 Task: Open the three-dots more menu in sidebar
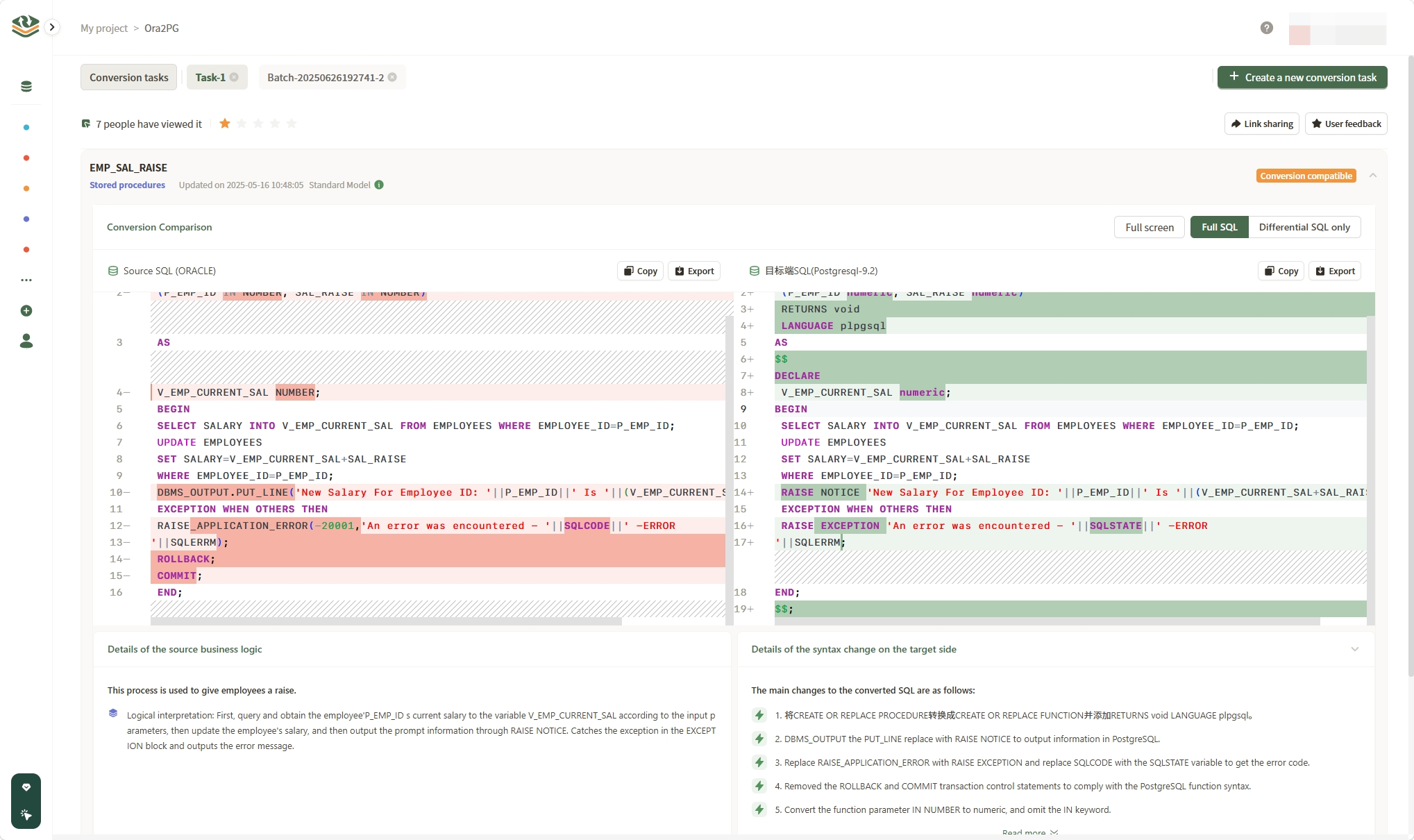coord(26,280)
